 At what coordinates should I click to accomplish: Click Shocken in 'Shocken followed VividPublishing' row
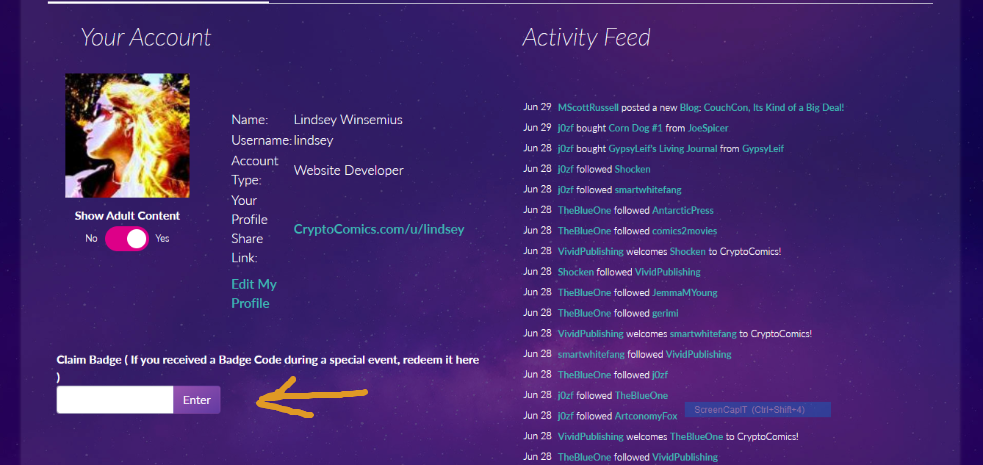(x=576, y=272)
